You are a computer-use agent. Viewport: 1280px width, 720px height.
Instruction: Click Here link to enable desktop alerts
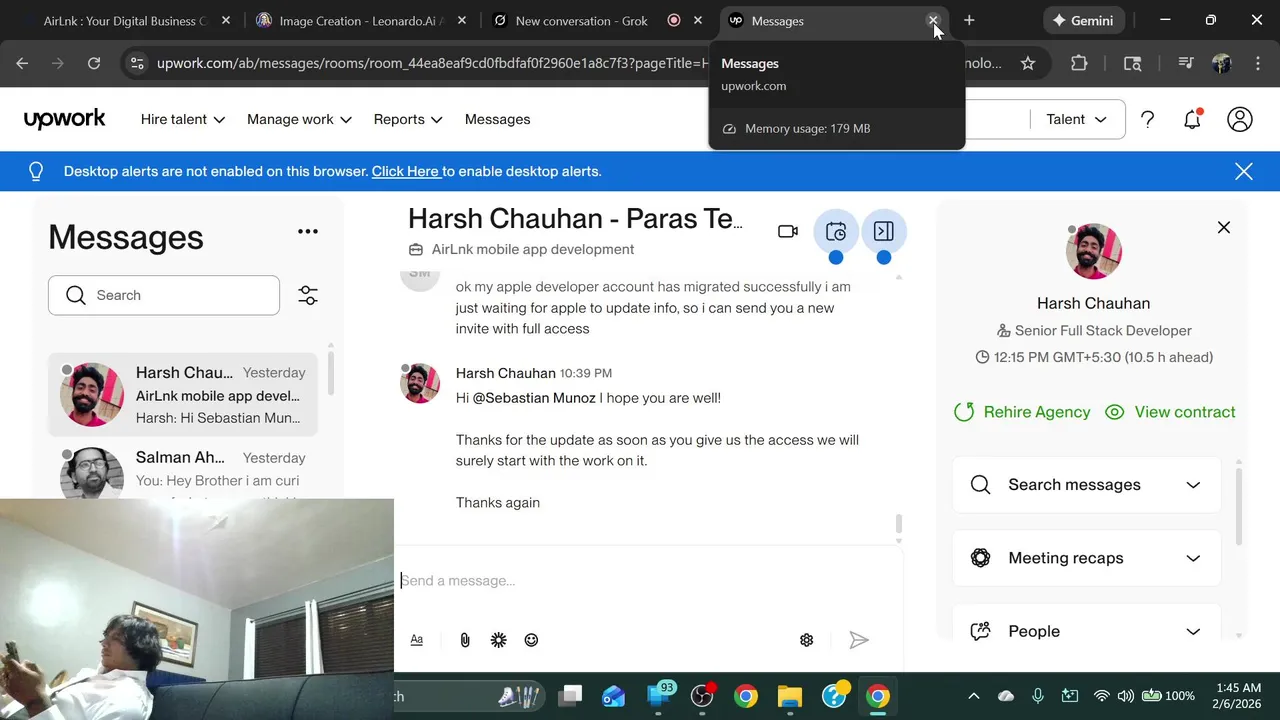[x=405, y=171]
